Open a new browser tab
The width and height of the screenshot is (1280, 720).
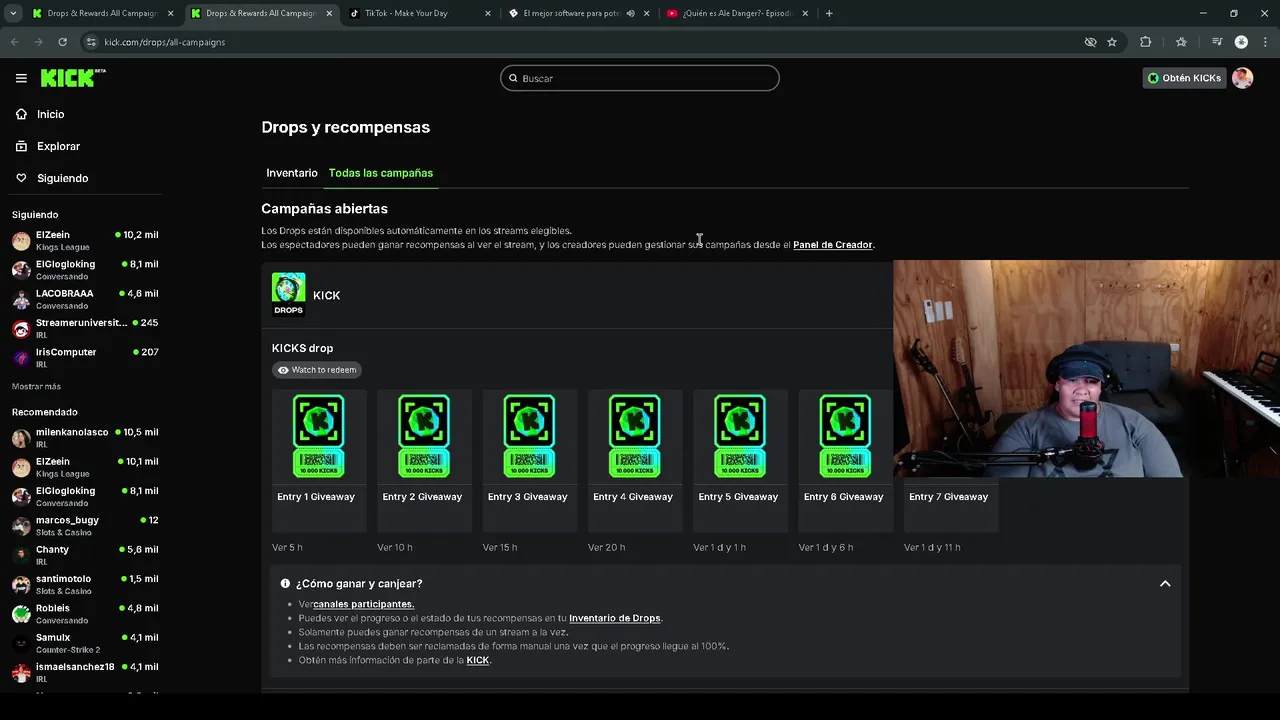click(x=829, y=13)
